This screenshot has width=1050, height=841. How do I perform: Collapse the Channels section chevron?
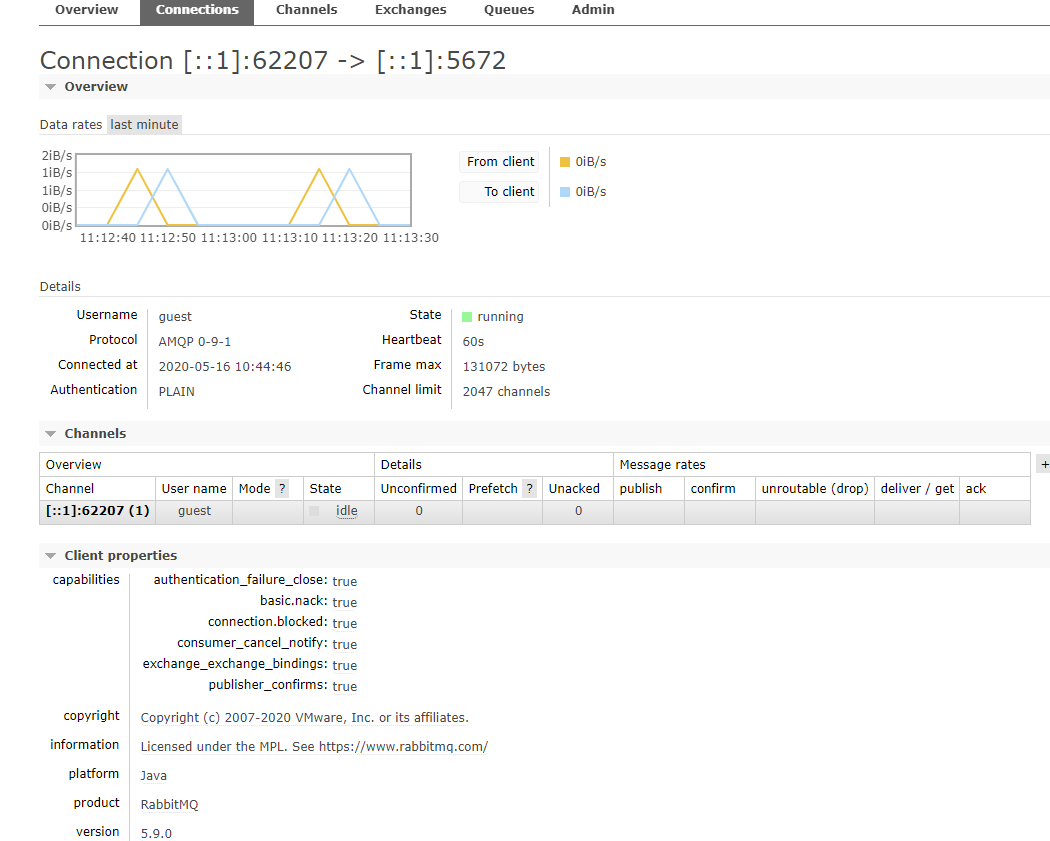point(50,433)
